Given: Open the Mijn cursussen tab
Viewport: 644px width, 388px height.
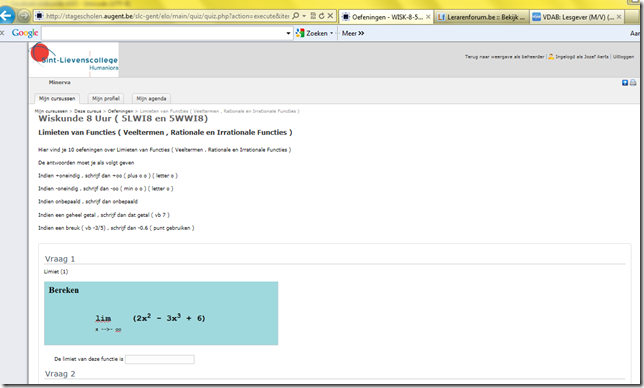Looking at the screenshot, I should click(x=57, y=99).
